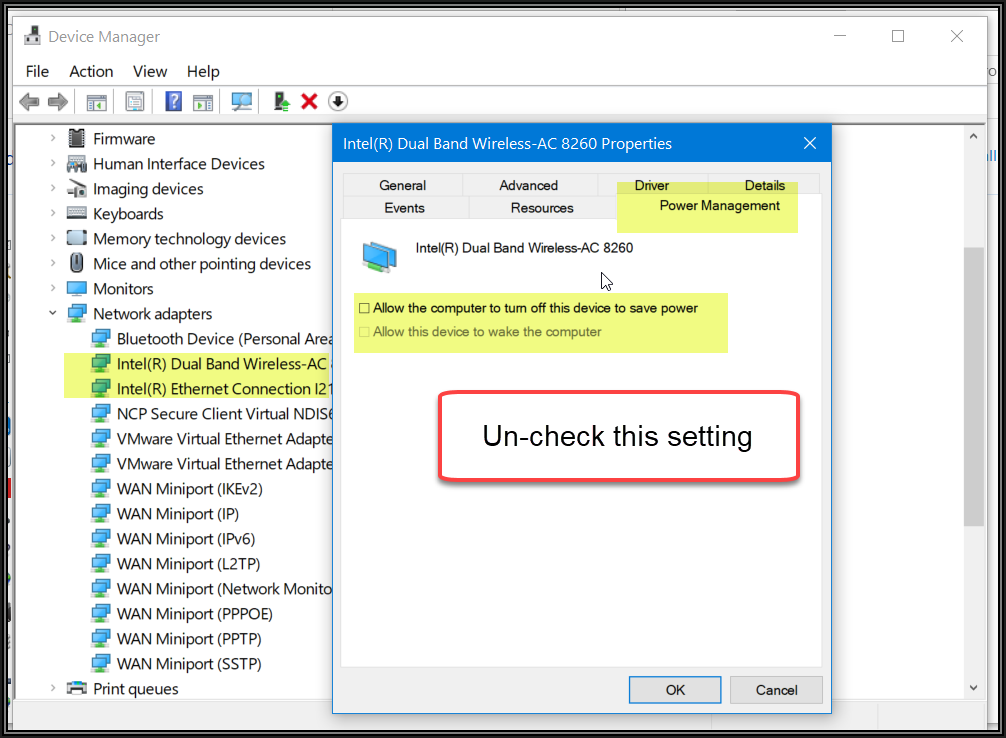Open the View menu
Viewport: 1006px width, 738px height.
(x=150, y=71)
